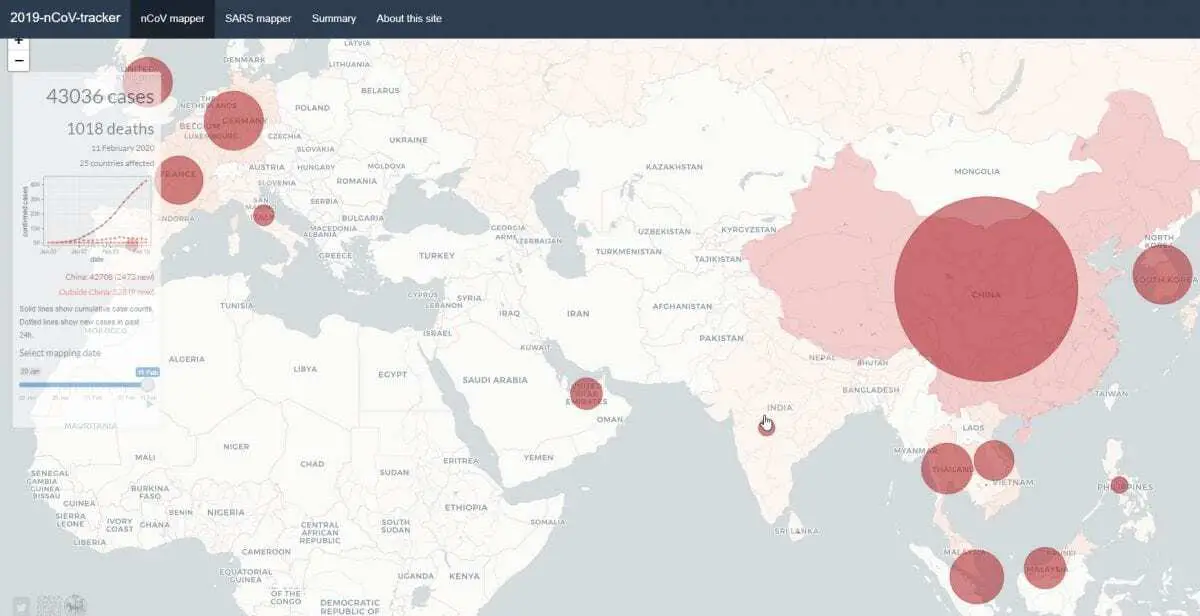Viewport: 1200px width, 616px height.
Task: Select the United Kingdom case circle
Action: coord(146,83)
